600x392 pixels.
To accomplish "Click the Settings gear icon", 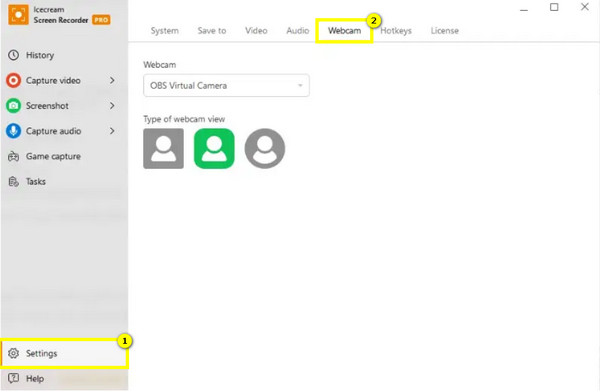I will click(x=13, y=353).
